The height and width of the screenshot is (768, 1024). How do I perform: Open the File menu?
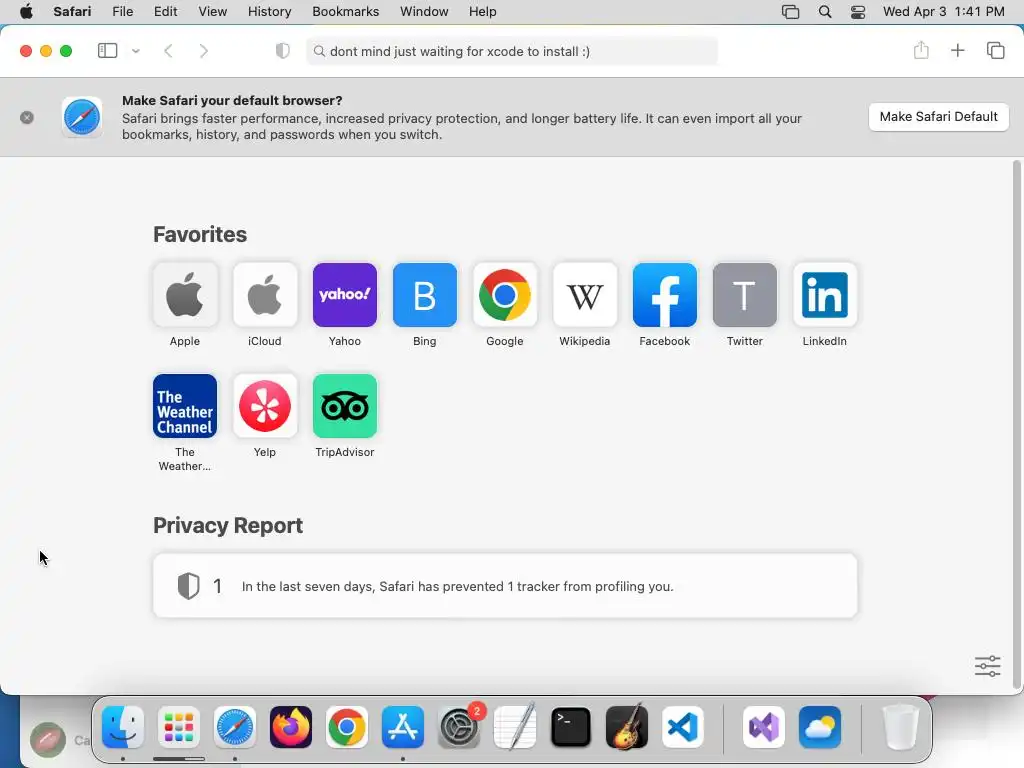123,12
